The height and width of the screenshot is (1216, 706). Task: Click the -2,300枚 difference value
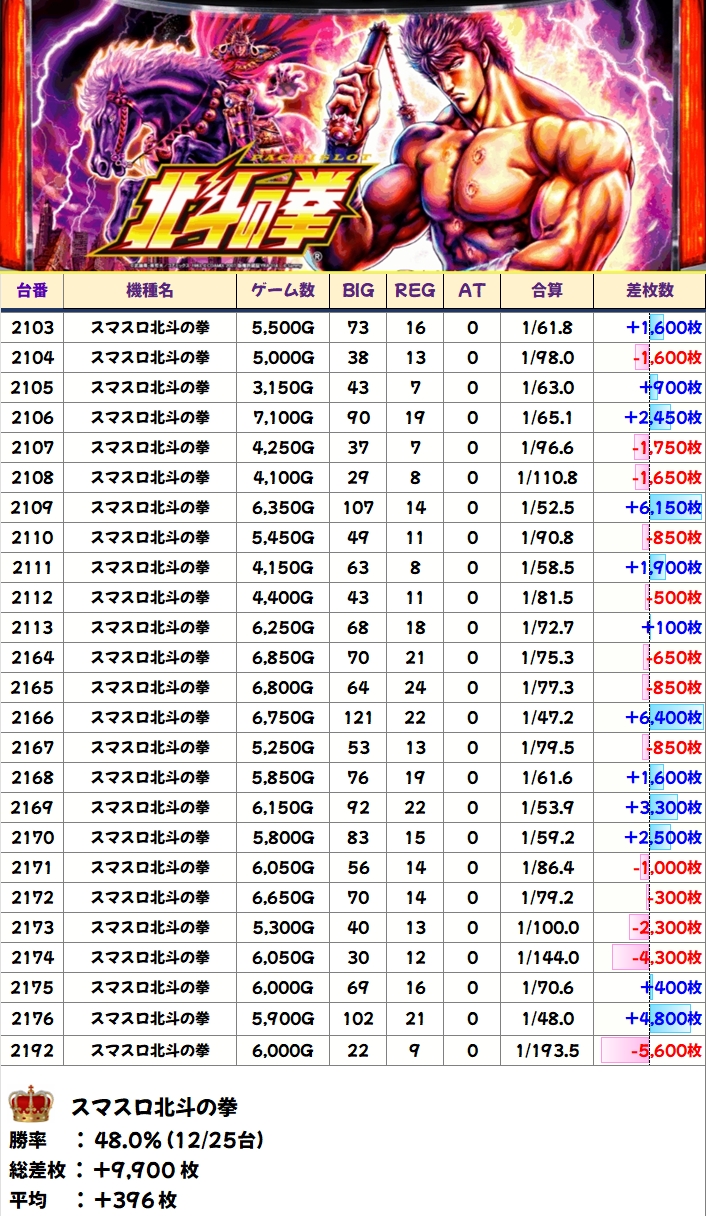pos(666,928)
